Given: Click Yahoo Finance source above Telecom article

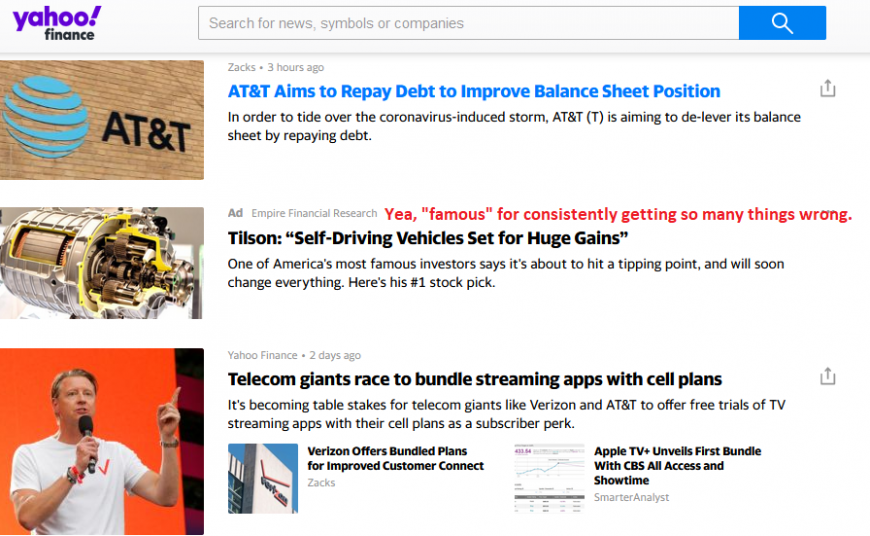Looking at the screenshot, I should coord(262,355).
